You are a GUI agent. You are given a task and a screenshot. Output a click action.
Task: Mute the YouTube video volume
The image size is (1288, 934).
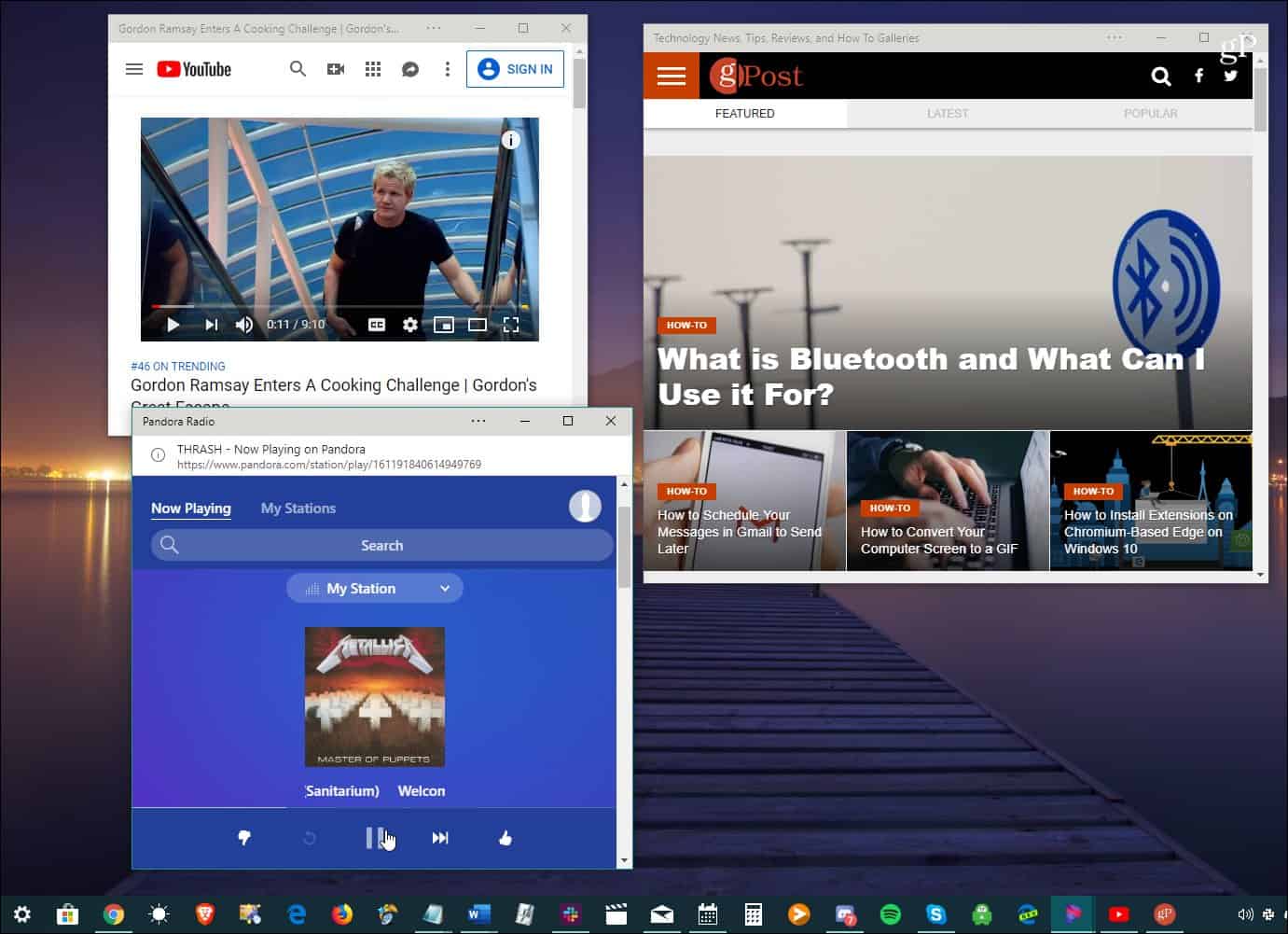(244, 325)
